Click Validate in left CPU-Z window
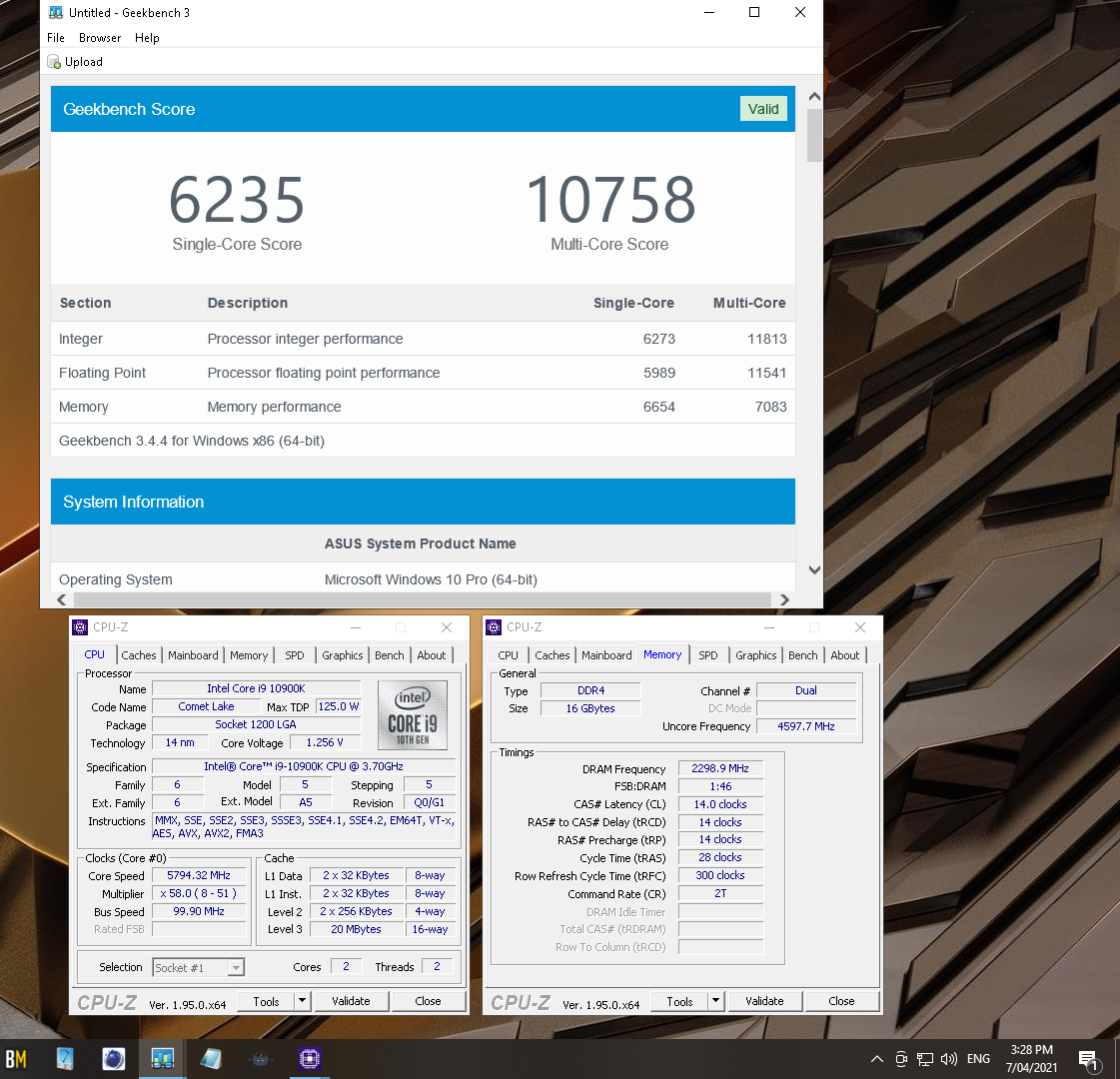This screenshot has height=1079, width=1120. [351, 1002]
